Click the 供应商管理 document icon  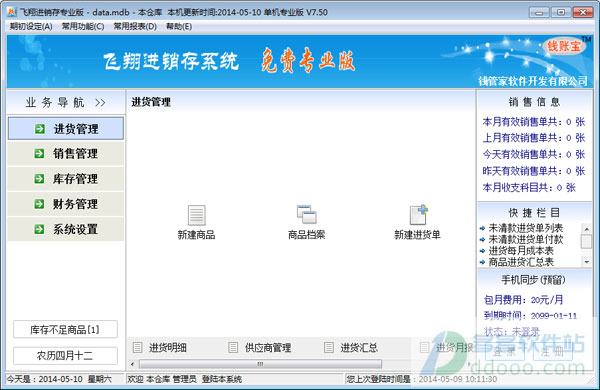(233, 348)
